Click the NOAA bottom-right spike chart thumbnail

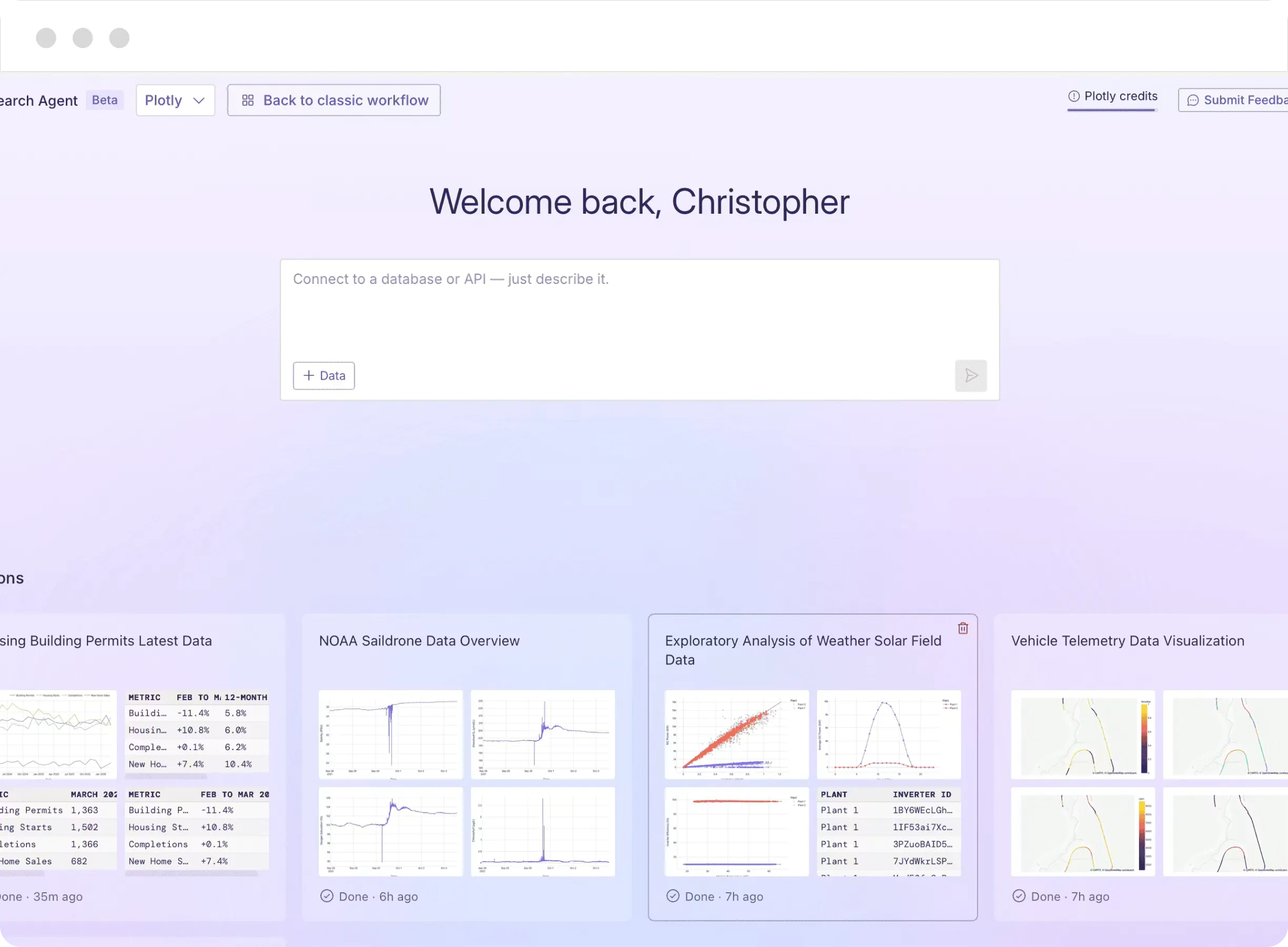(542, 831)
